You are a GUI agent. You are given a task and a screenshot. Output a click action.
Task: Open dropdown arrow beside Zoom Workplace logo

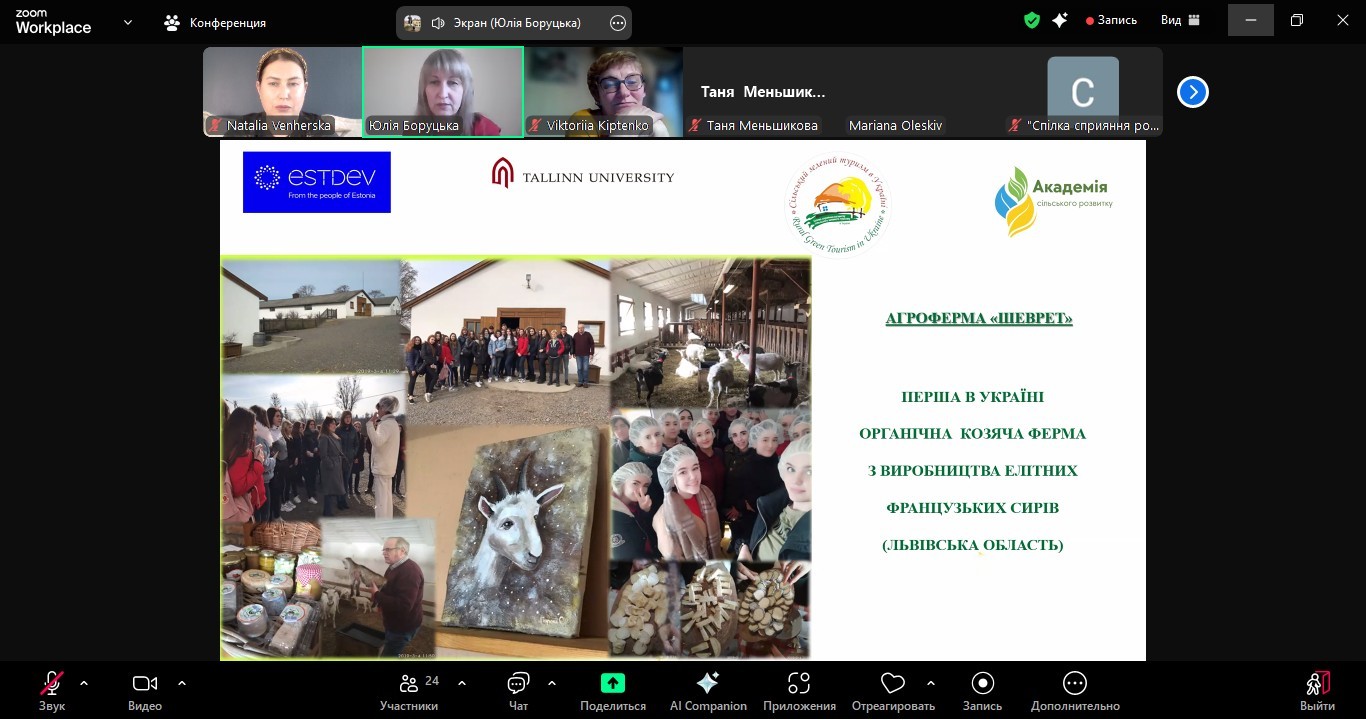(127, 22)
